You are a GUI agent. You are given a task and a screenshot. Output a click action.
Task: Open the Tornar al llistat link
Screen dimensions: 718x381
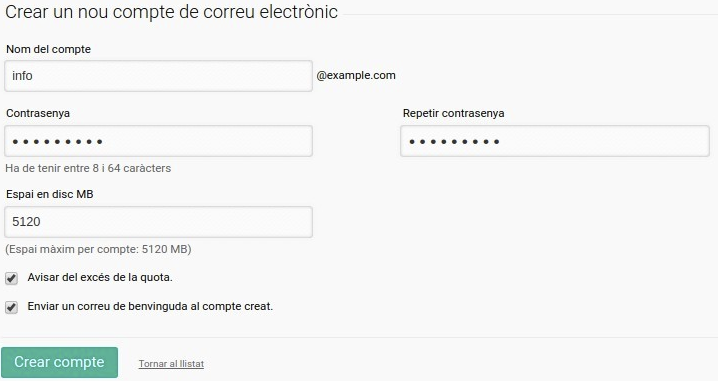(171, 364)
